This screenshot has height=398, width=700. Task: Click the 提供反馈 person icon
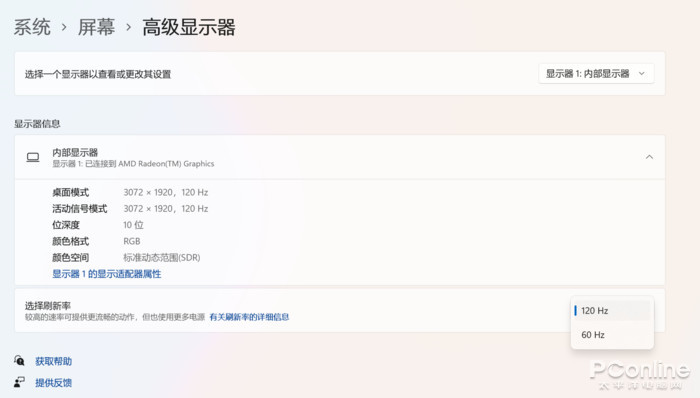19,382
